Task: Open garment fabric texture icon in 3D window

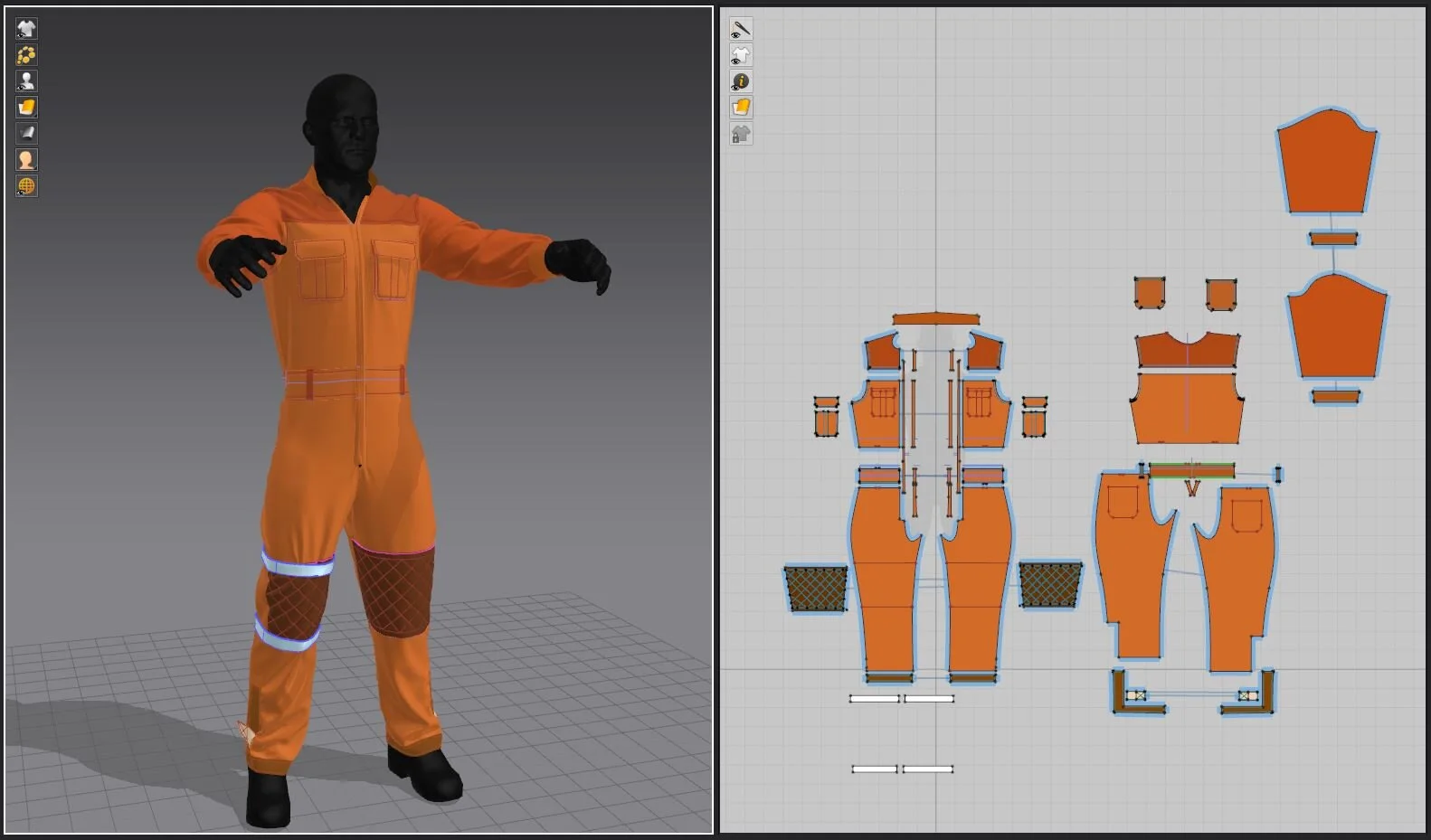Action: [26, 108]
